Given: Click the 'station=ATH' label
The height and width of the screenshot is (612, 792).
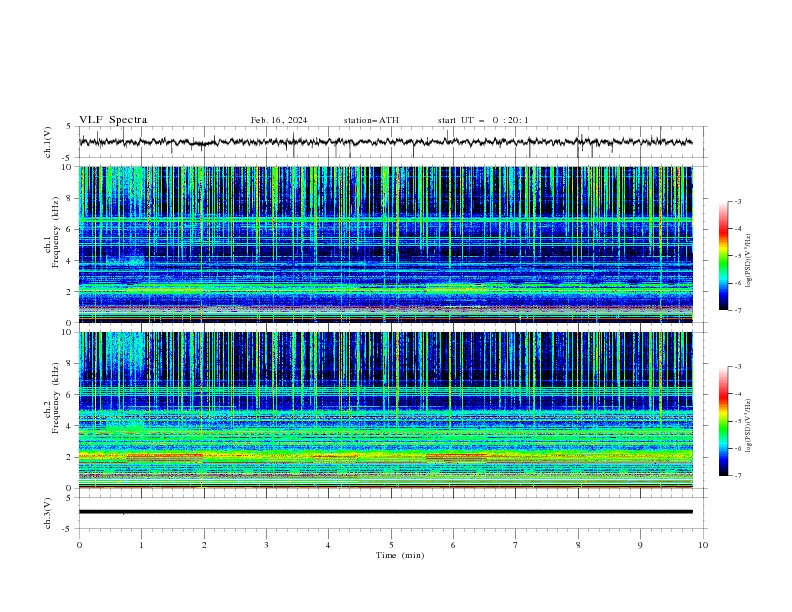Looking at the screenshot, I should tap(371, 120).
